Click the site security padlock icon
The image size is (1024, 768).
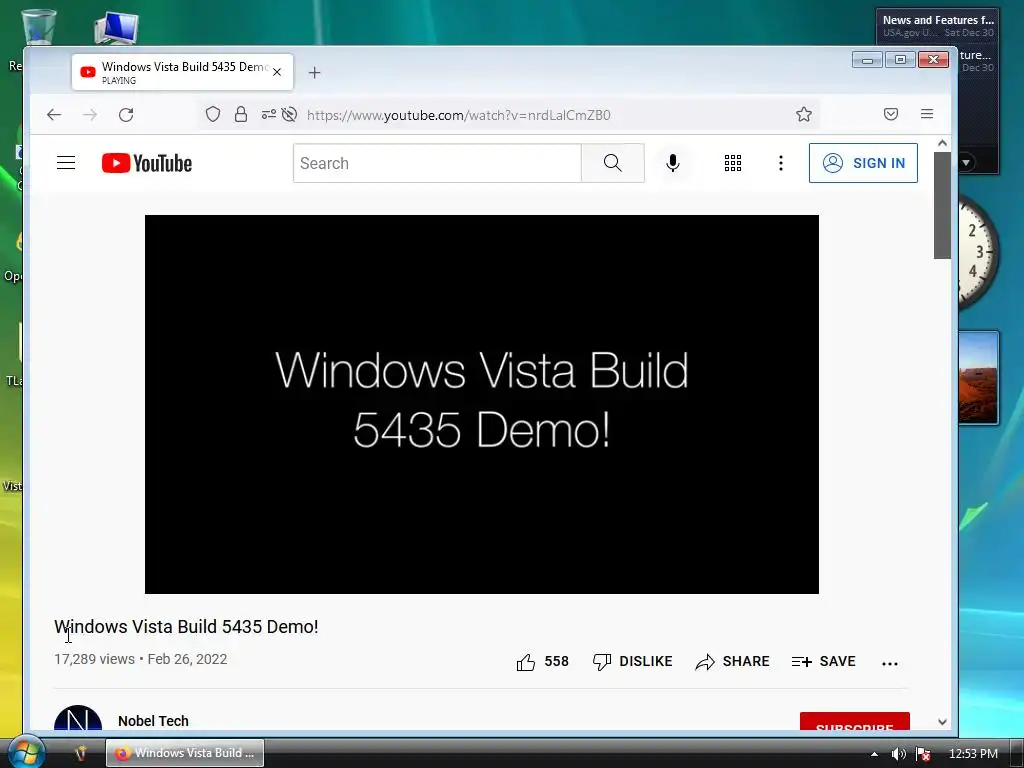(x=241, y=114)
